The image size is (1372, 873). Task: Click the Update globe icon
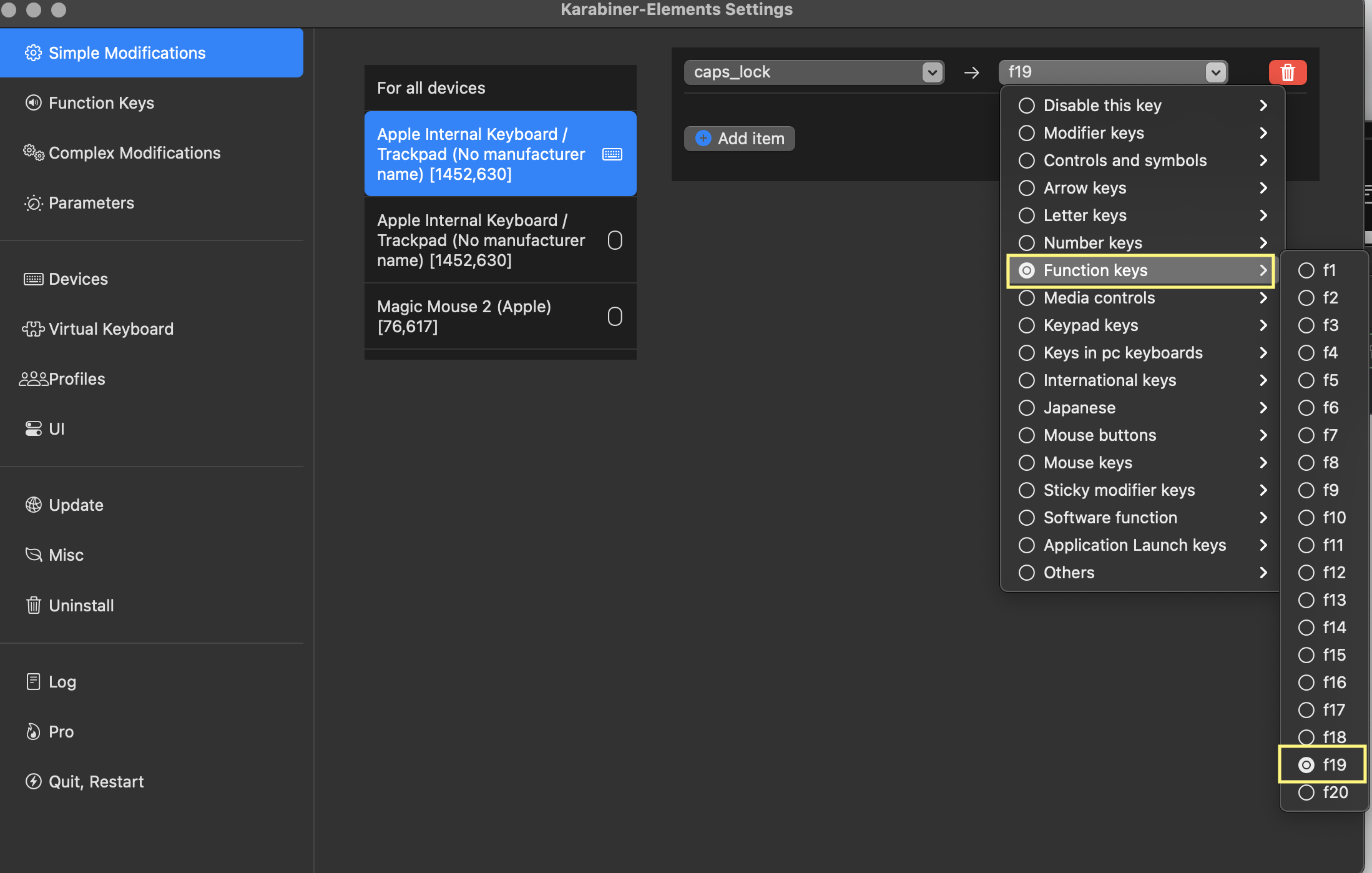[33, 505]
